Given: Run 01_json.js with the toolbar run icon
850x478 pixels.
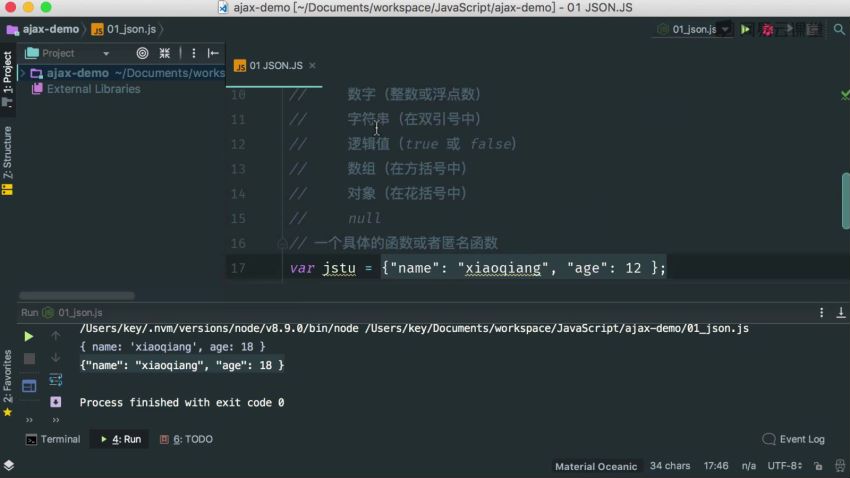Looking at the screenshot, I should tap(745, 30).
